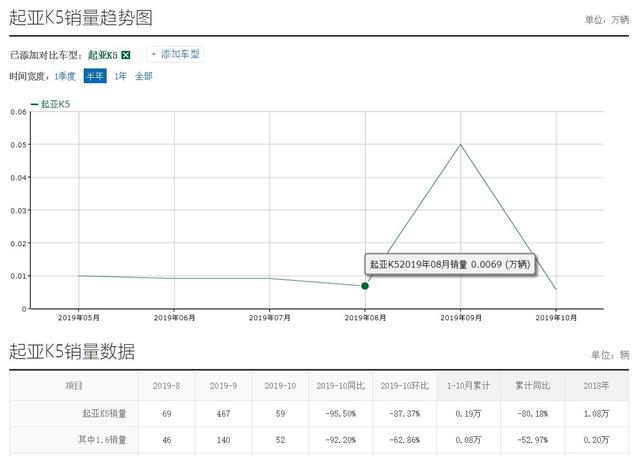
Task: Click the 2018年 column header
Action: [x=596, y=386]
